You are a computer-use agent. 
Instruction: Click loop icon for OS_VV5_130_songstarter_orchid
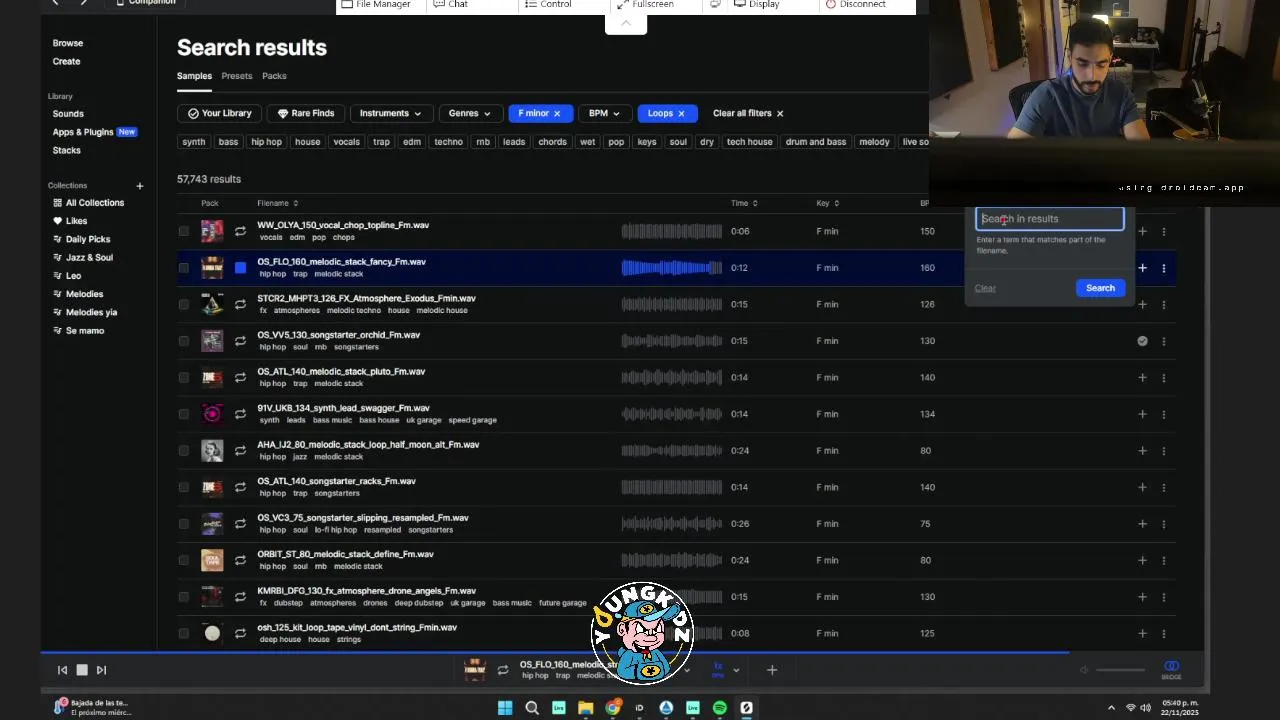pyautogui.click(x=240, y=341)
